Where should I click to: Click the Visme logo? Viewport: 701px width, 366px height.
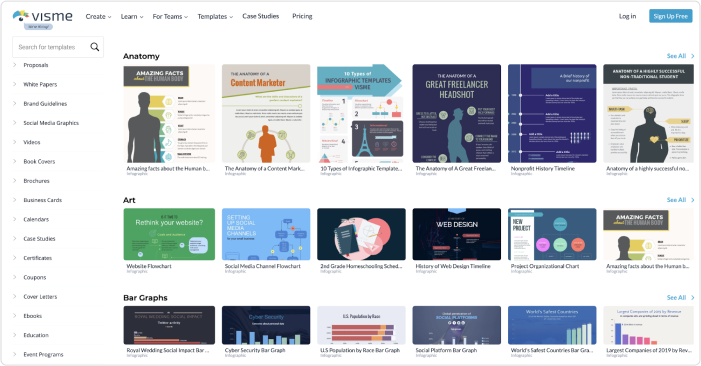pyautogui.click(x=42, y=17)
